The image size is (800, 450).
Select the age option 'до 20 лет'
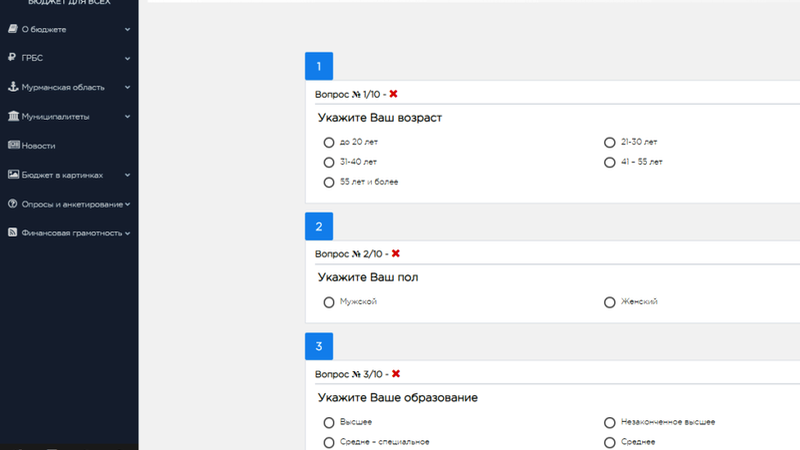pyautogui.click(x=329, y=142)
